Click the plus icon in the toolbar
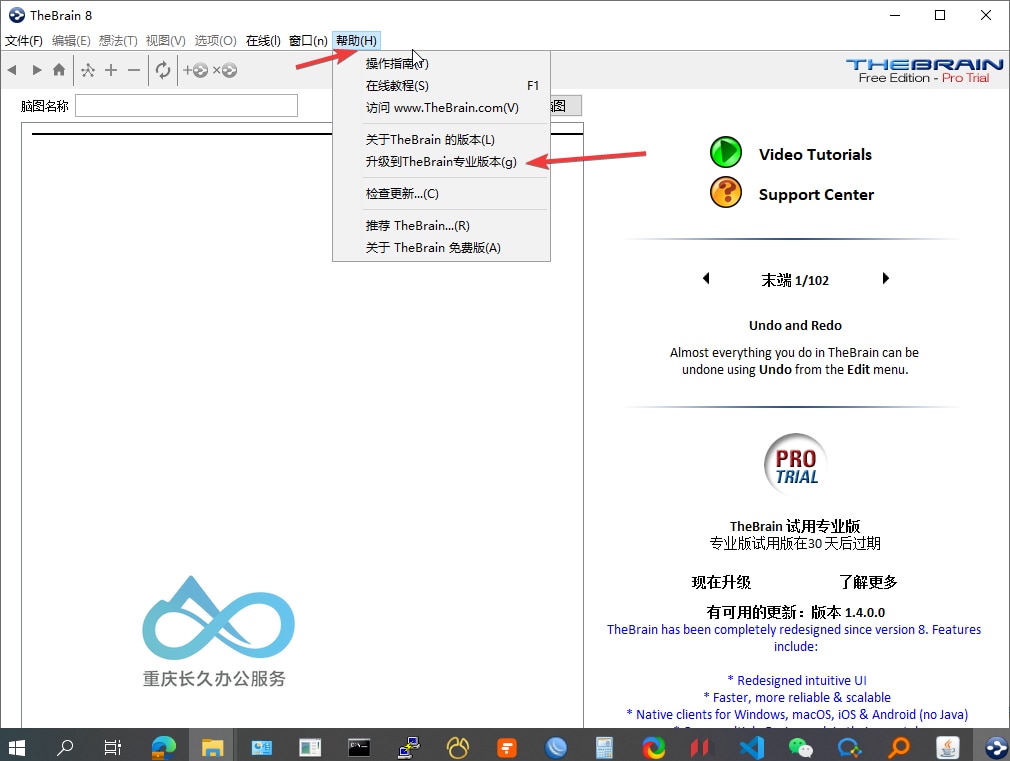1010x761 pixels. point(111,70)
